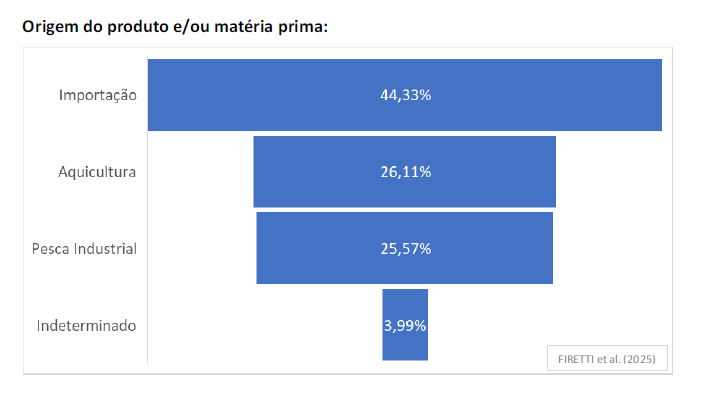Select the 26,11% data label

(405, 172)
